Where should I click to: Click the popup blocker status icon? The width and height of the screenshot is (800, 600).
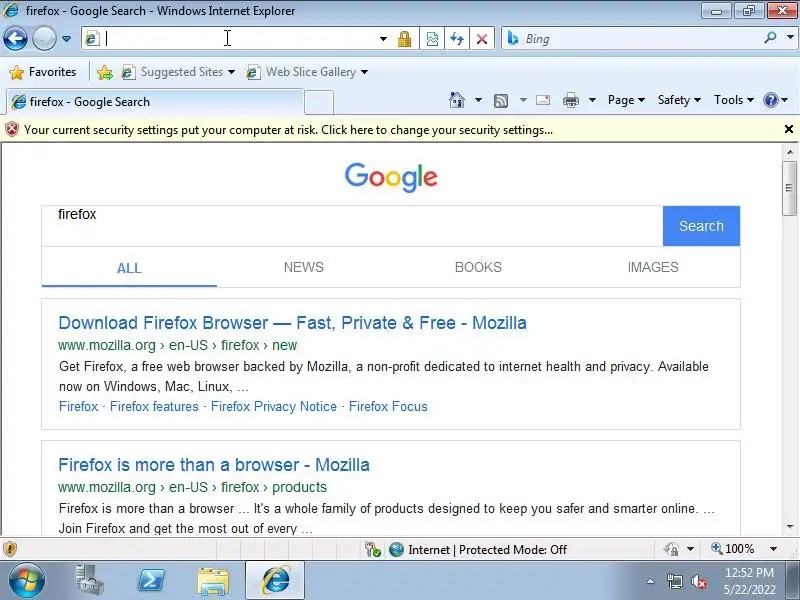coord(372,549)
